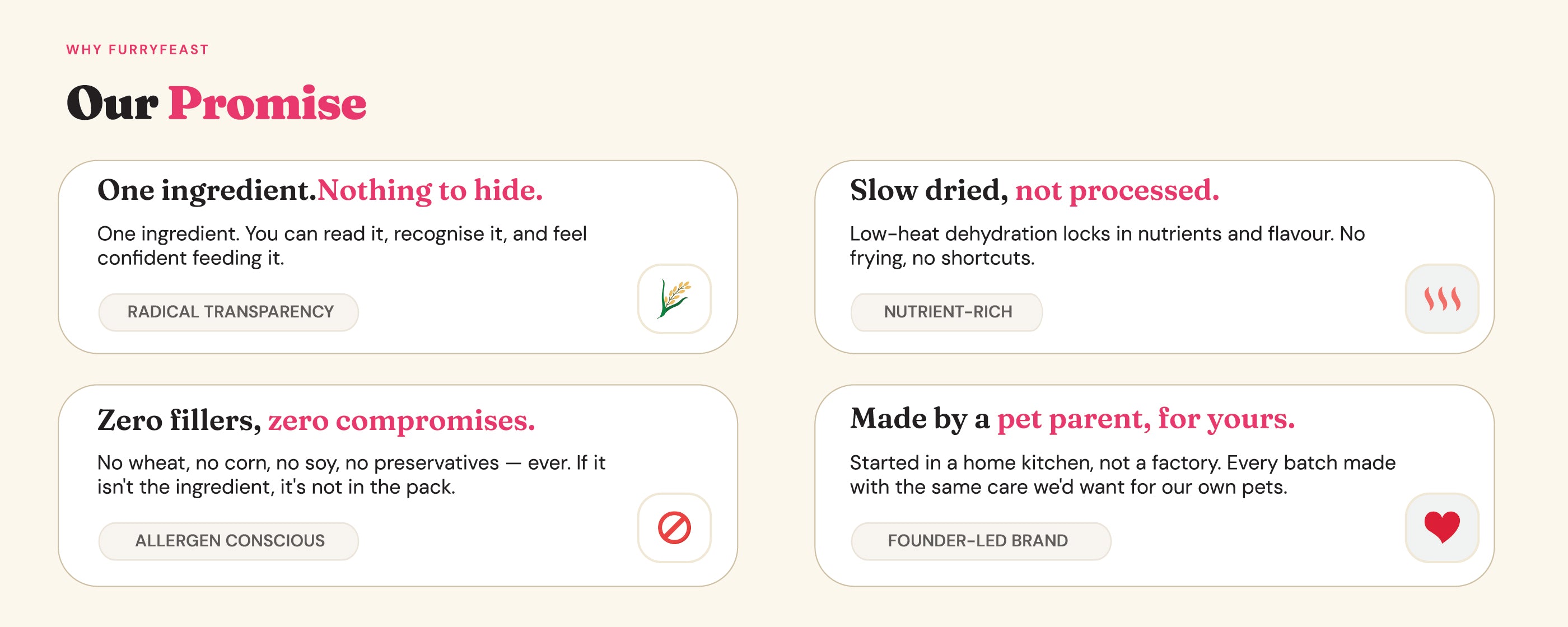Click the 'Our Promise' main heading
This screenshot has width=1568, height=627.
pyautogui.click(x=216, y=104)
